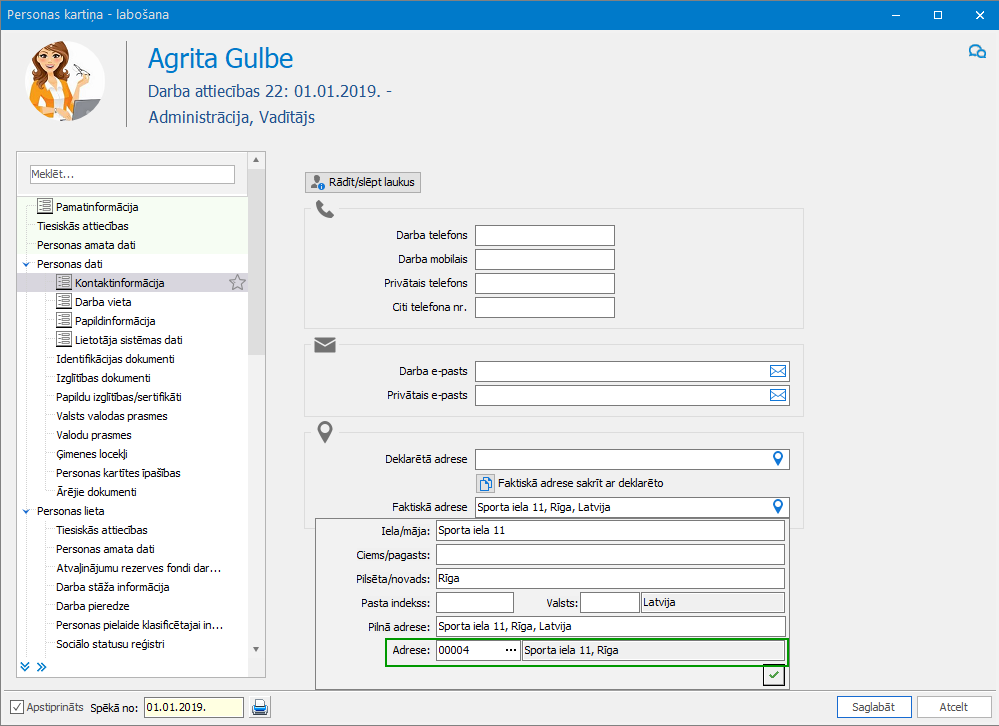Viewport: 999px width, 726px height.
Task: Click the Meklēt search field
Action: coord(132,174)
